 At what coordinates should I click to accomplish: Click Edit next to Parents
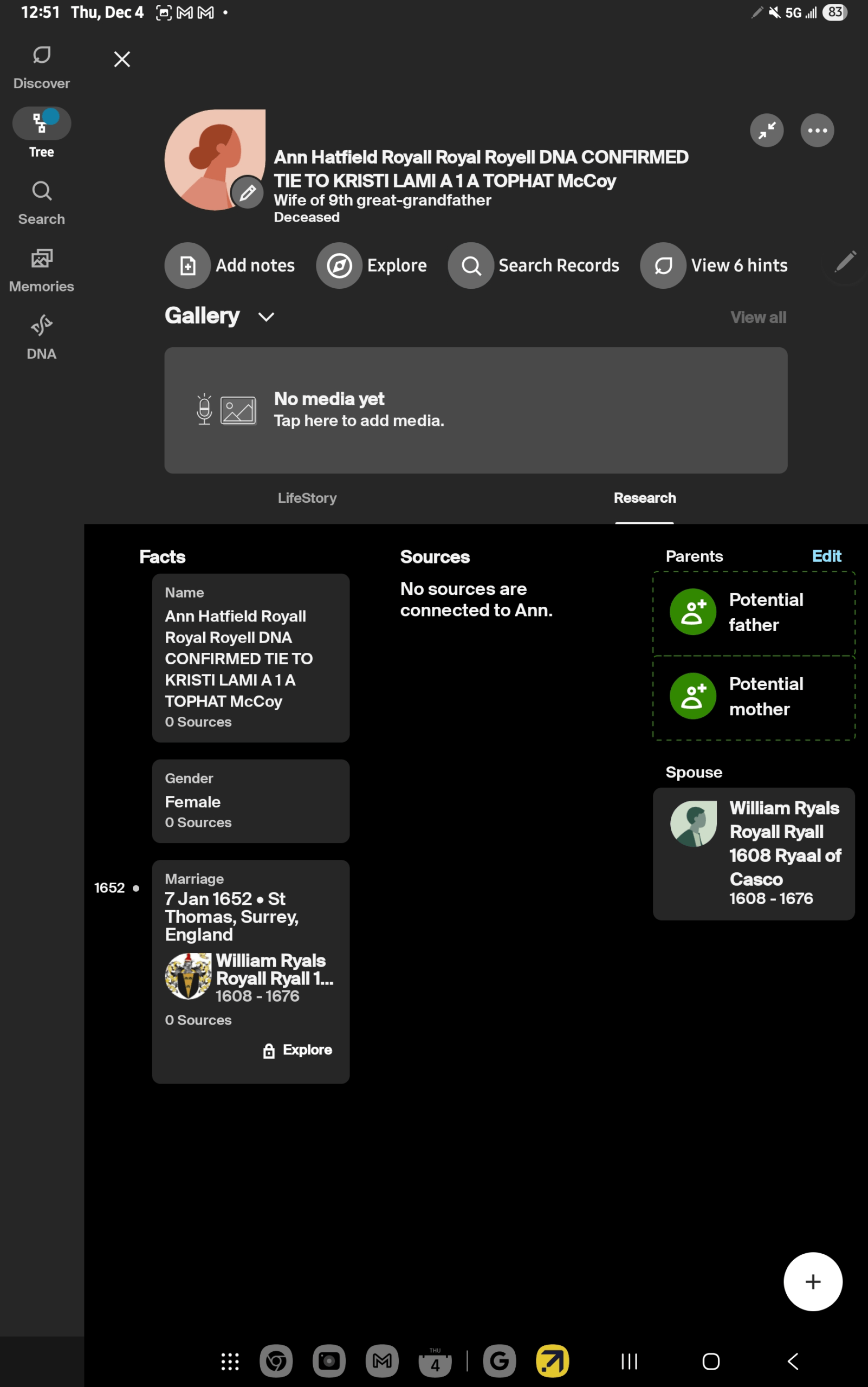(826, 556)
